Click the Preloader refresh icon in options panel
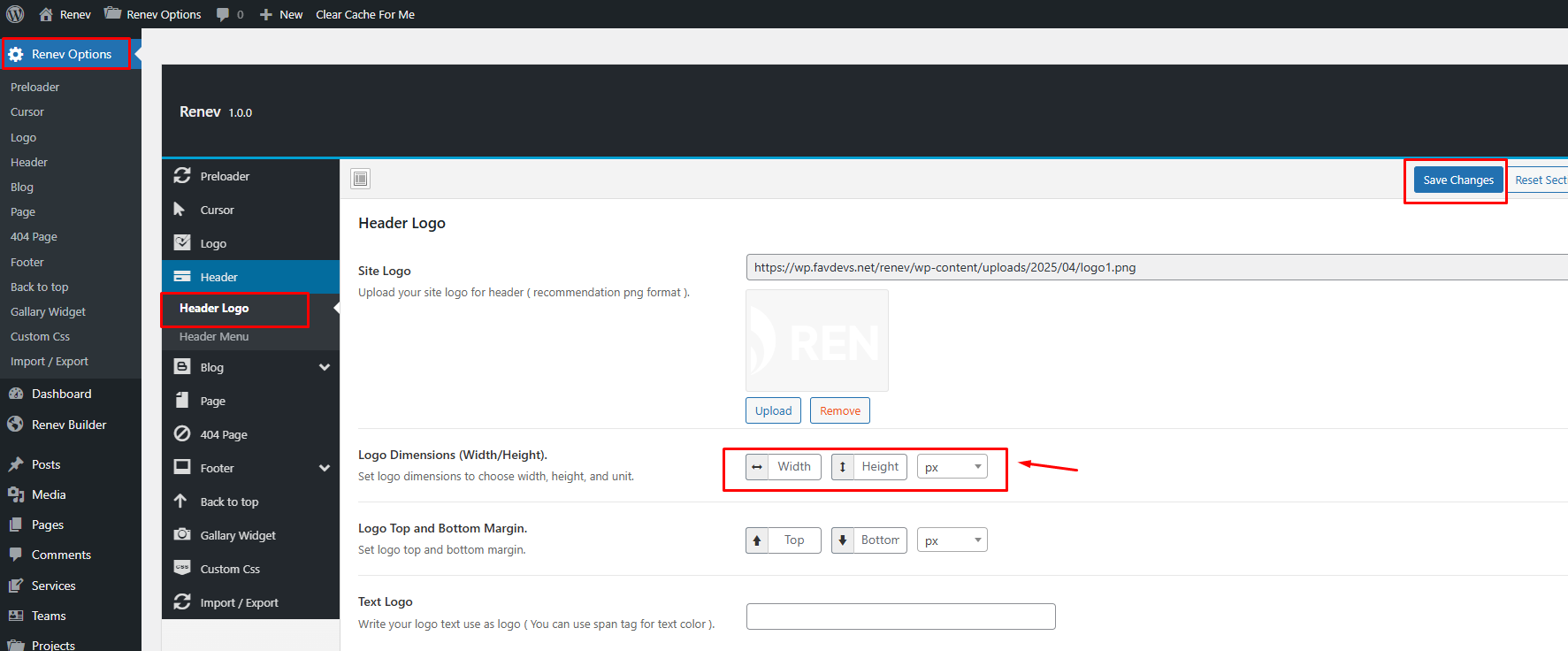This screenshot has width=1568, height=651. [182, 176]
